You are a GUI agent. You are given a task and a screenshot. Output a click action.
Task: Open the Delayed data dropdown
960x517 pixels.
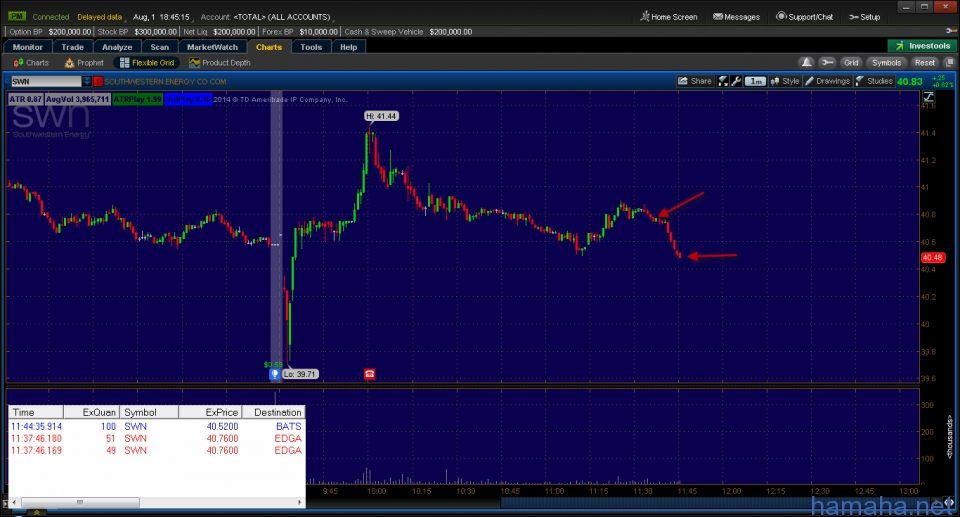coord(100,17)
